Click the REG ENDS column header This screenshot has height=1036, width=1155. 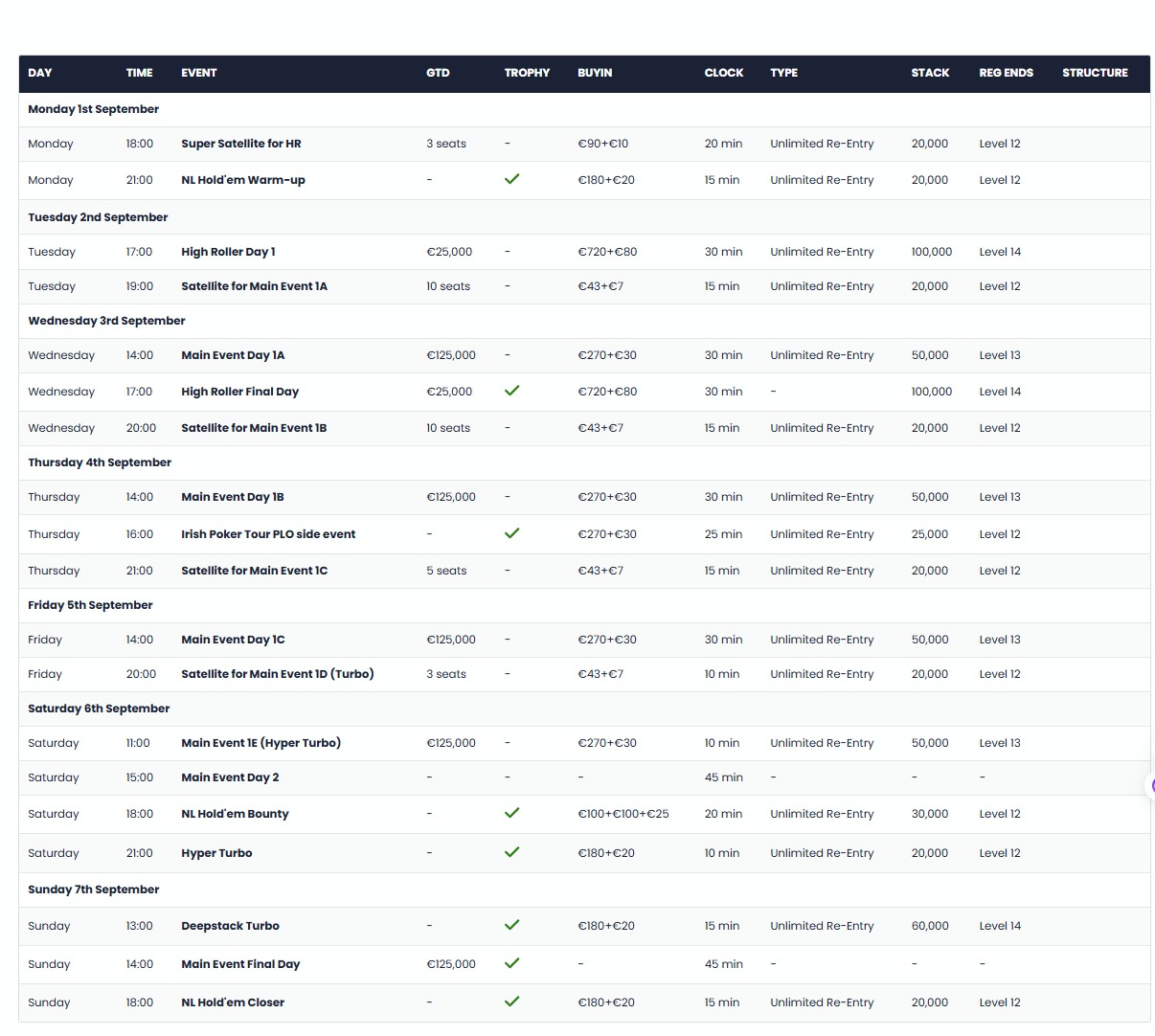click(x=1006, y=73)
